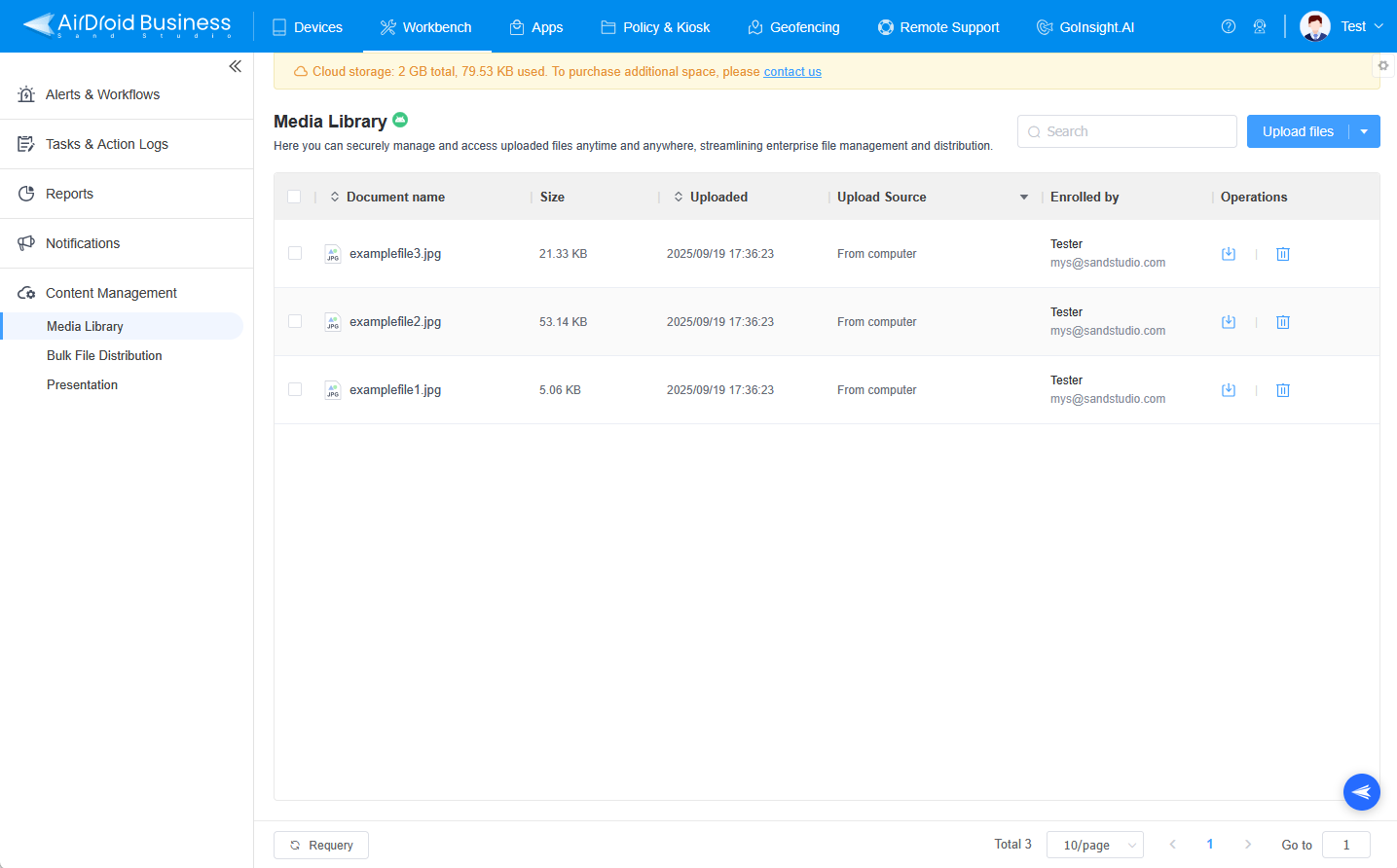This screenshot has height=868, width=1397.
Task: Select the checkbox for examplefile2.jpg
Action: coord(295,321)
